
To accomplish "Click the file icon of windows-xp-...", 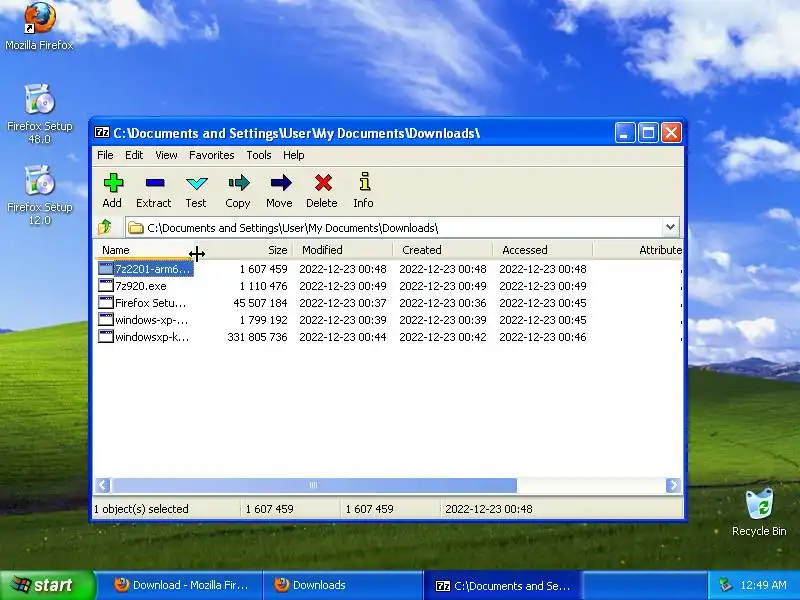I will (x=106, y=320).
